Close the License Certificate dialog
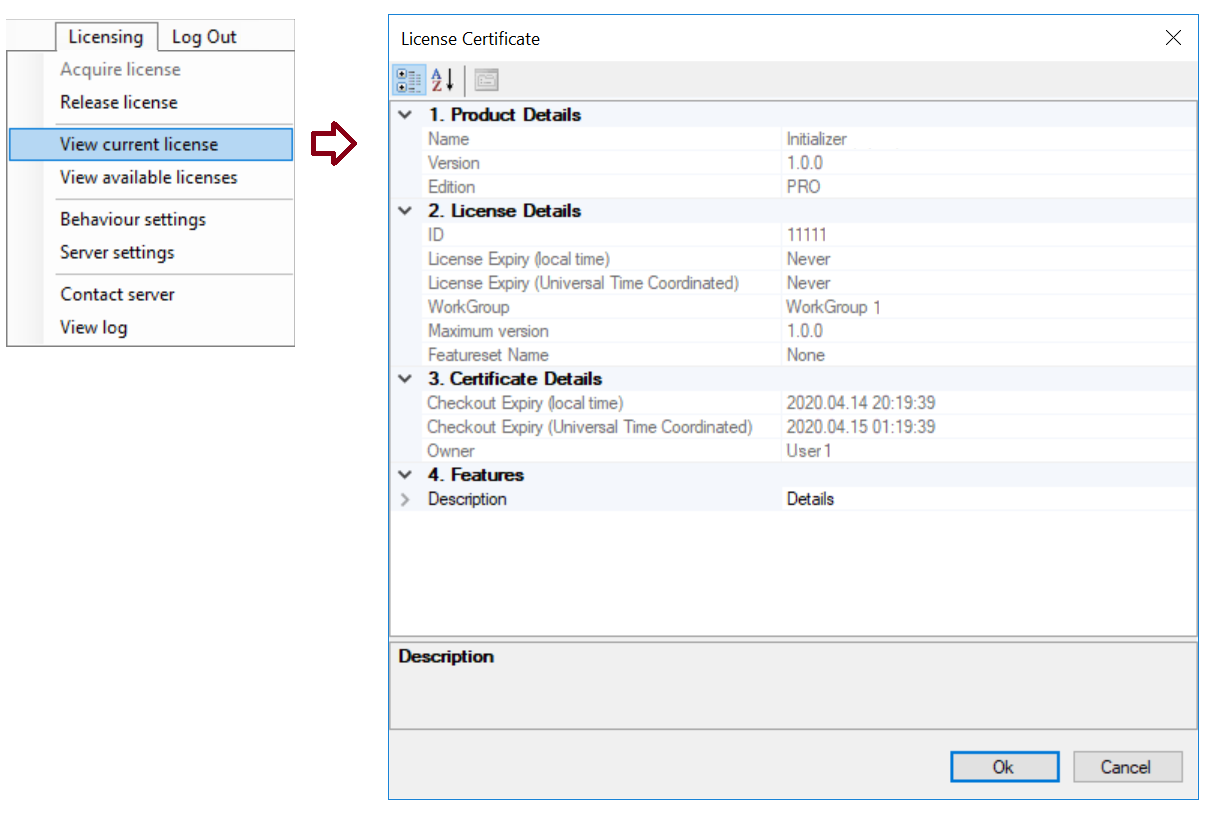The width and height of the screenshot is (1207, 813). tap(1173, 38)
